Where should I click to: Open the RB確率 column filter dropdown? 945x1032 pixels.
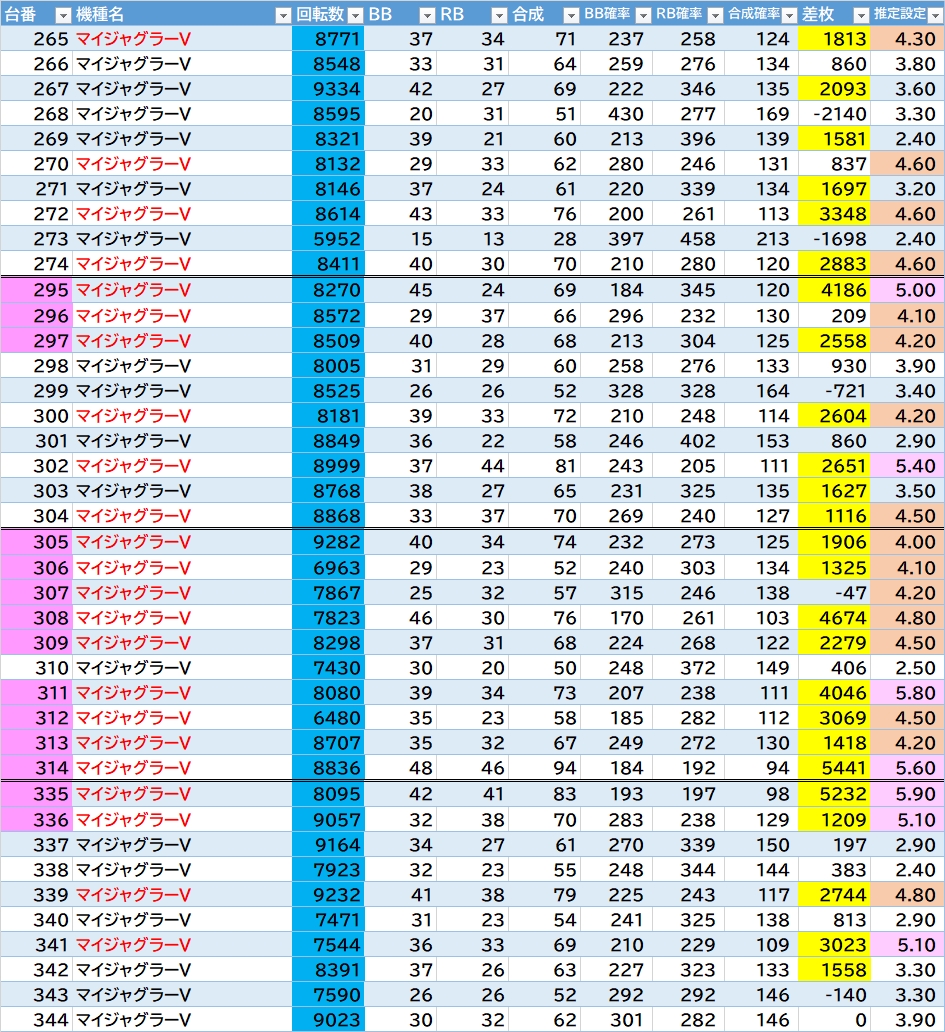(715, 15)
